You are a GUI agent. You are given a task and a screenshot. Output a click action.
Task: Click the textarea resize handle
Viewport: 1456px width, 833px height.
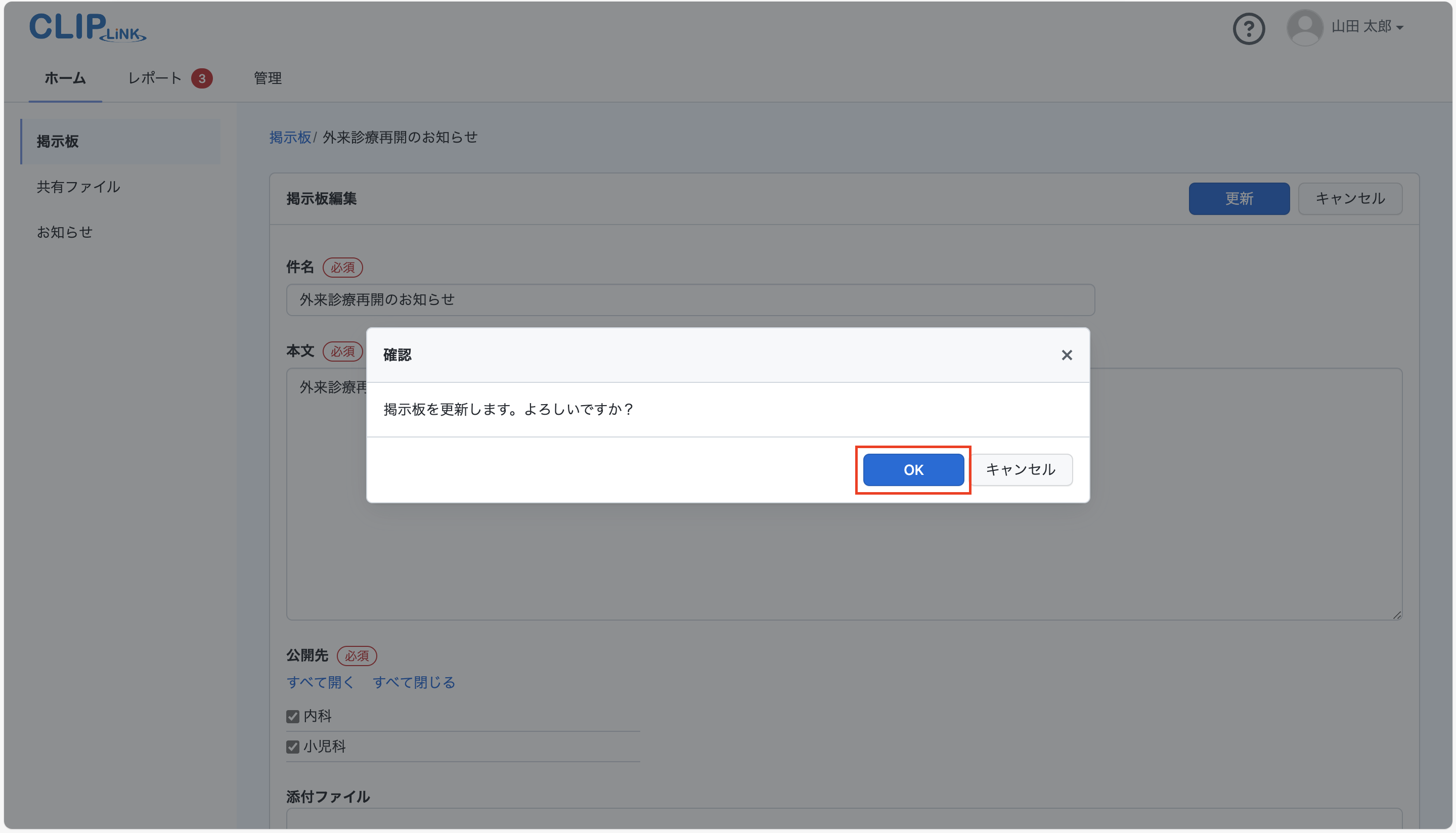[1396, 615]
